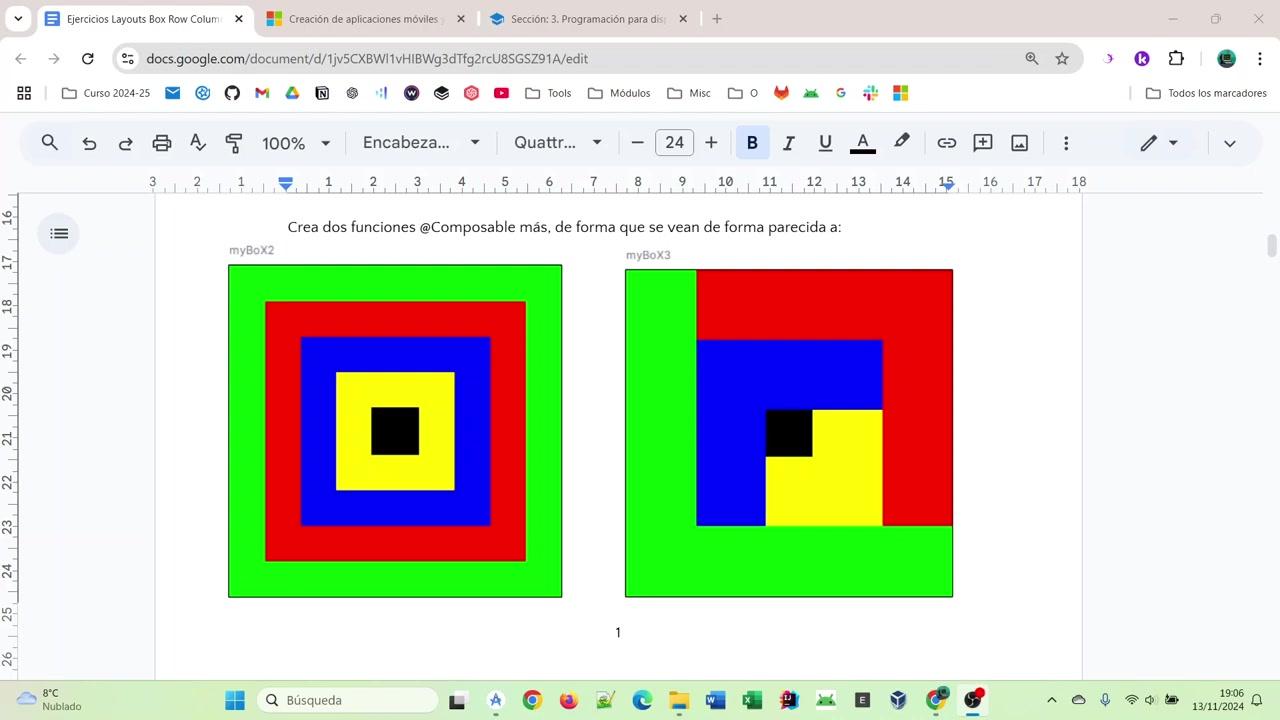Click the font size 24 field
This screenshot has height=720, width=1280.
tap(674, 143)
